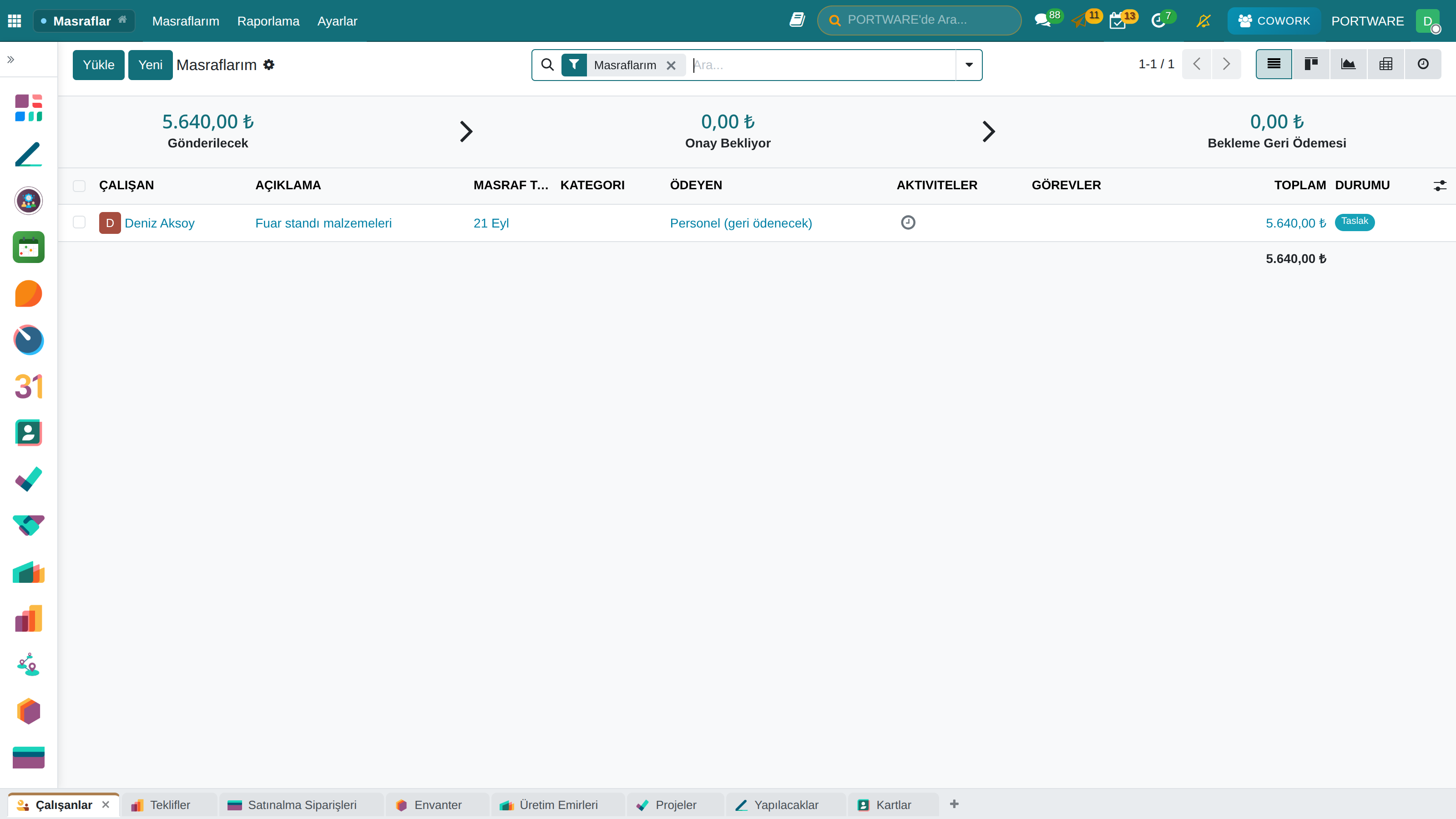The image size is (1456, 819).
Task: Open the Raporlama menu
Action: pos(268,21)
